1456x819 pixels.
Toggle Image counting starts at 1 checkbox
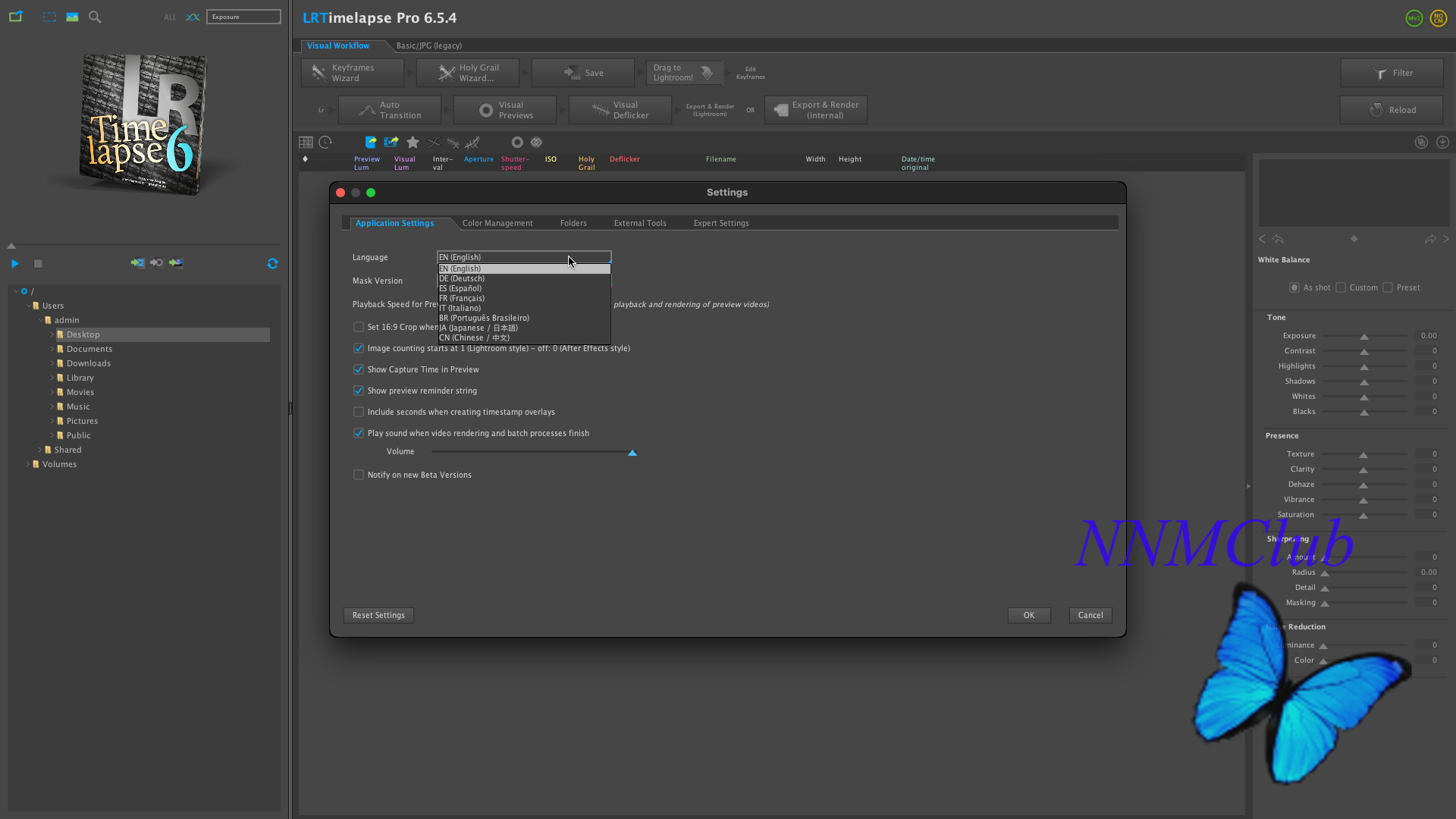[358, 348]
